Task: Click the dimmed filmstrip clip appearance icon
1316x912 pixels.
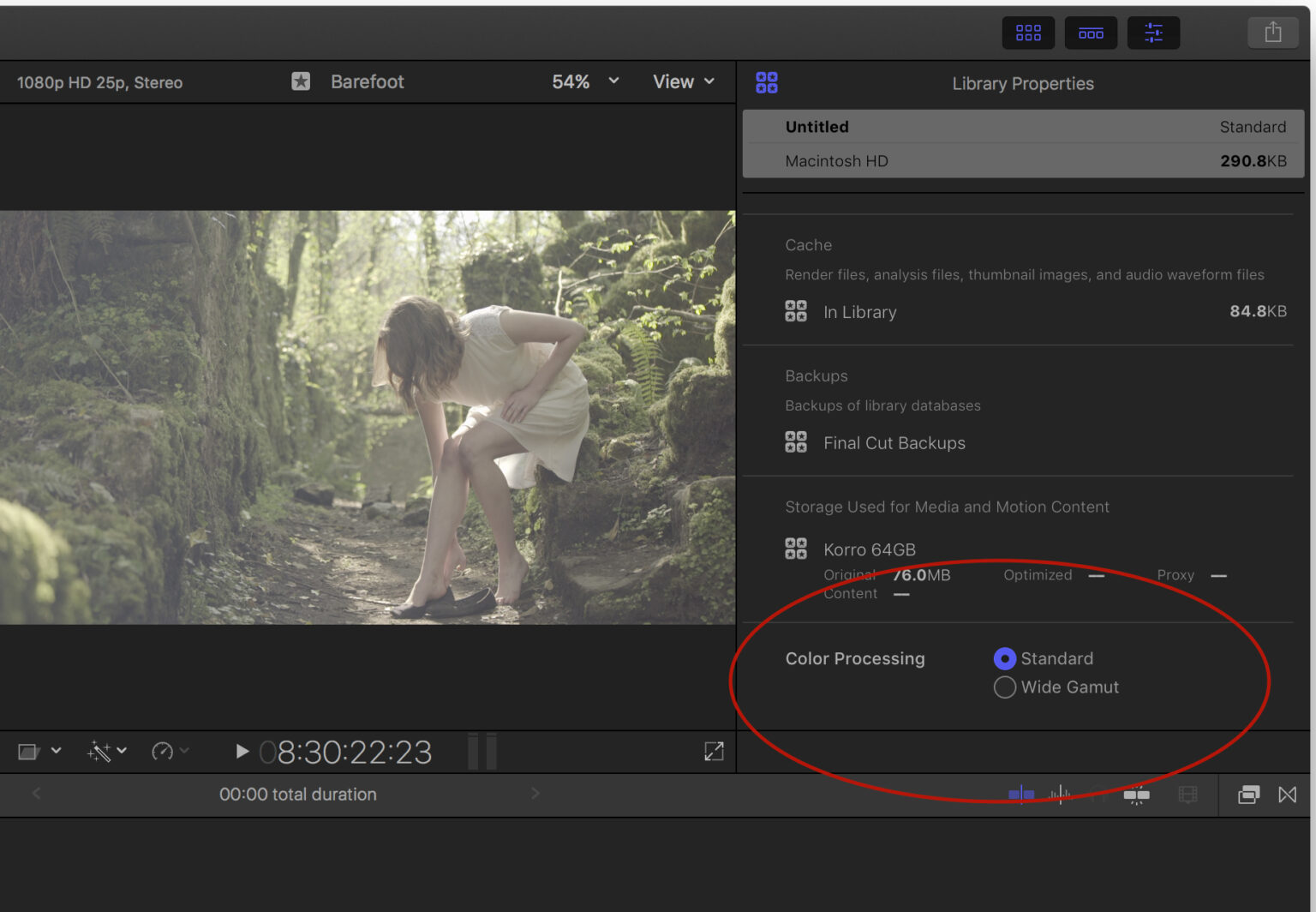Action: [1187, 795]
